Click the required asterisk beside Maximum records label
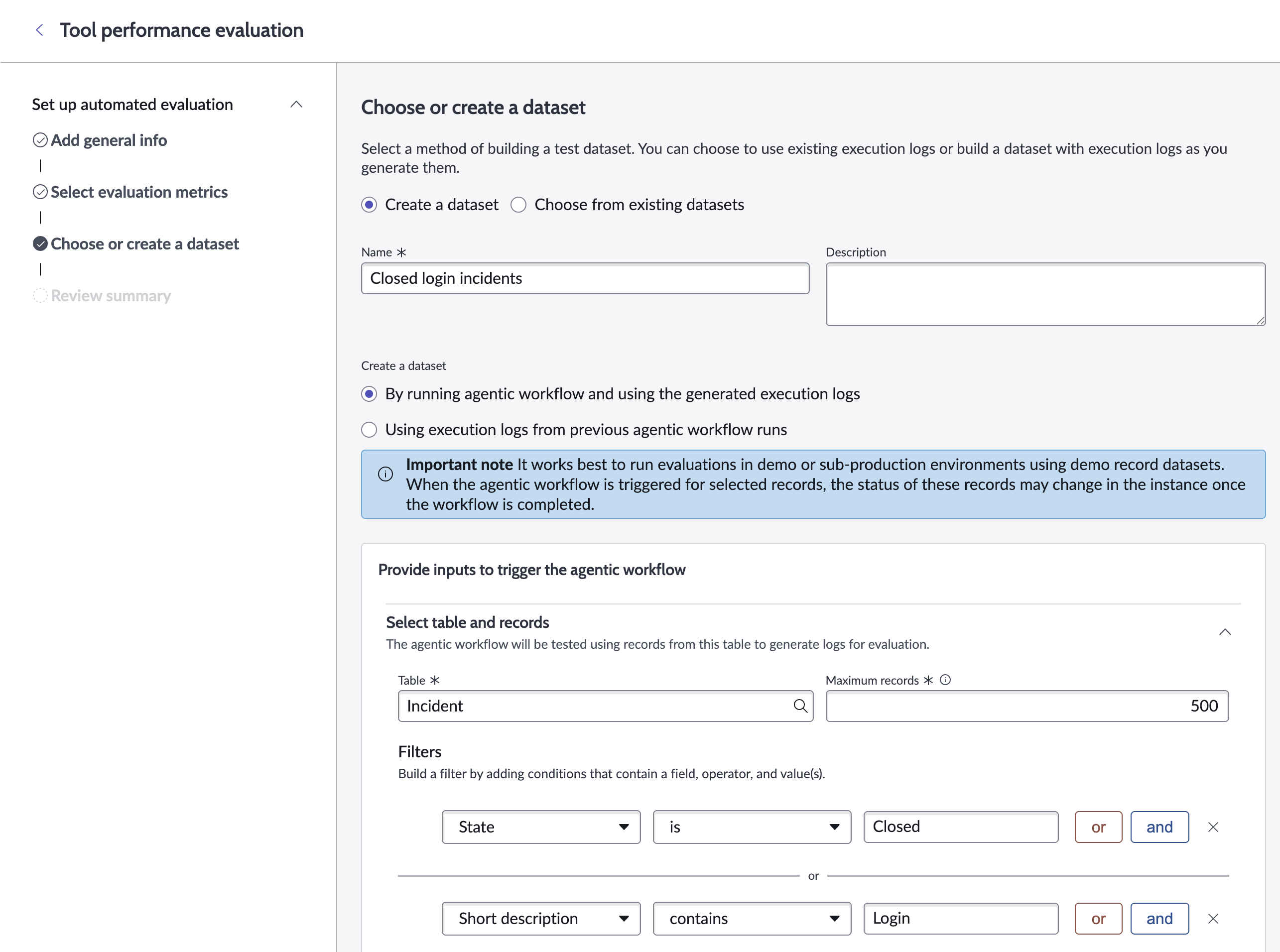Image resolution: width=1280 pixels, height=952 pixels. tap(928, 680)
